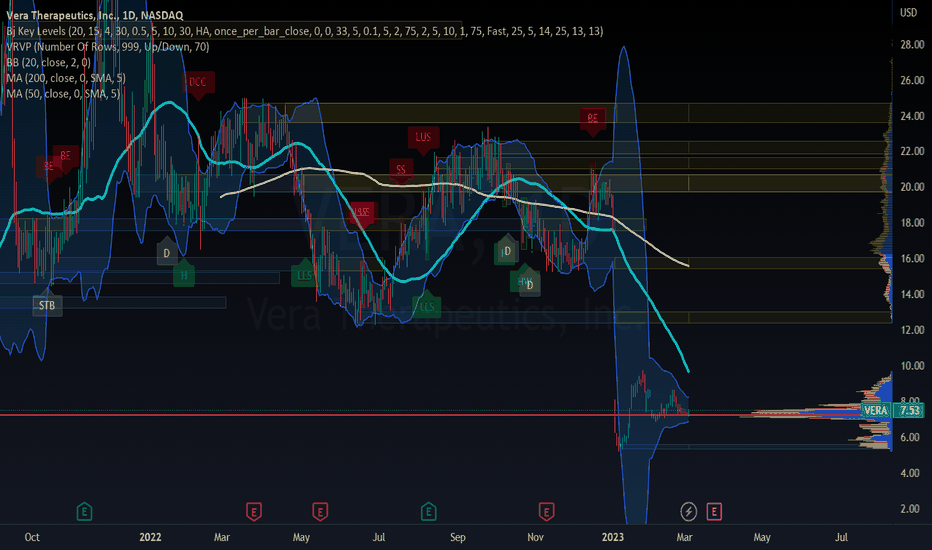Select the green LLS marker near August 2022
Screen dimensions: 932x550
point(427,306)
